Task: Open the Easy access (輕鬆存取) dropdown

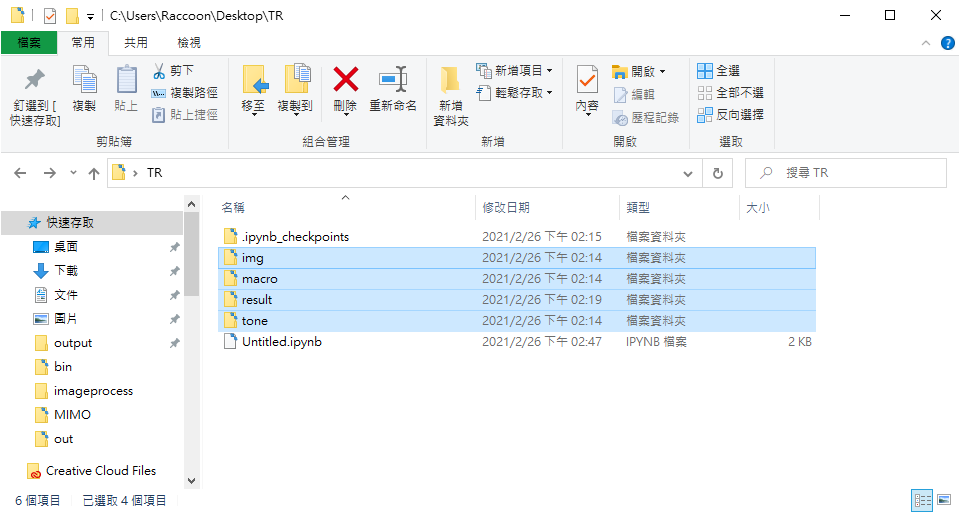Action: (x=514, y=92)
